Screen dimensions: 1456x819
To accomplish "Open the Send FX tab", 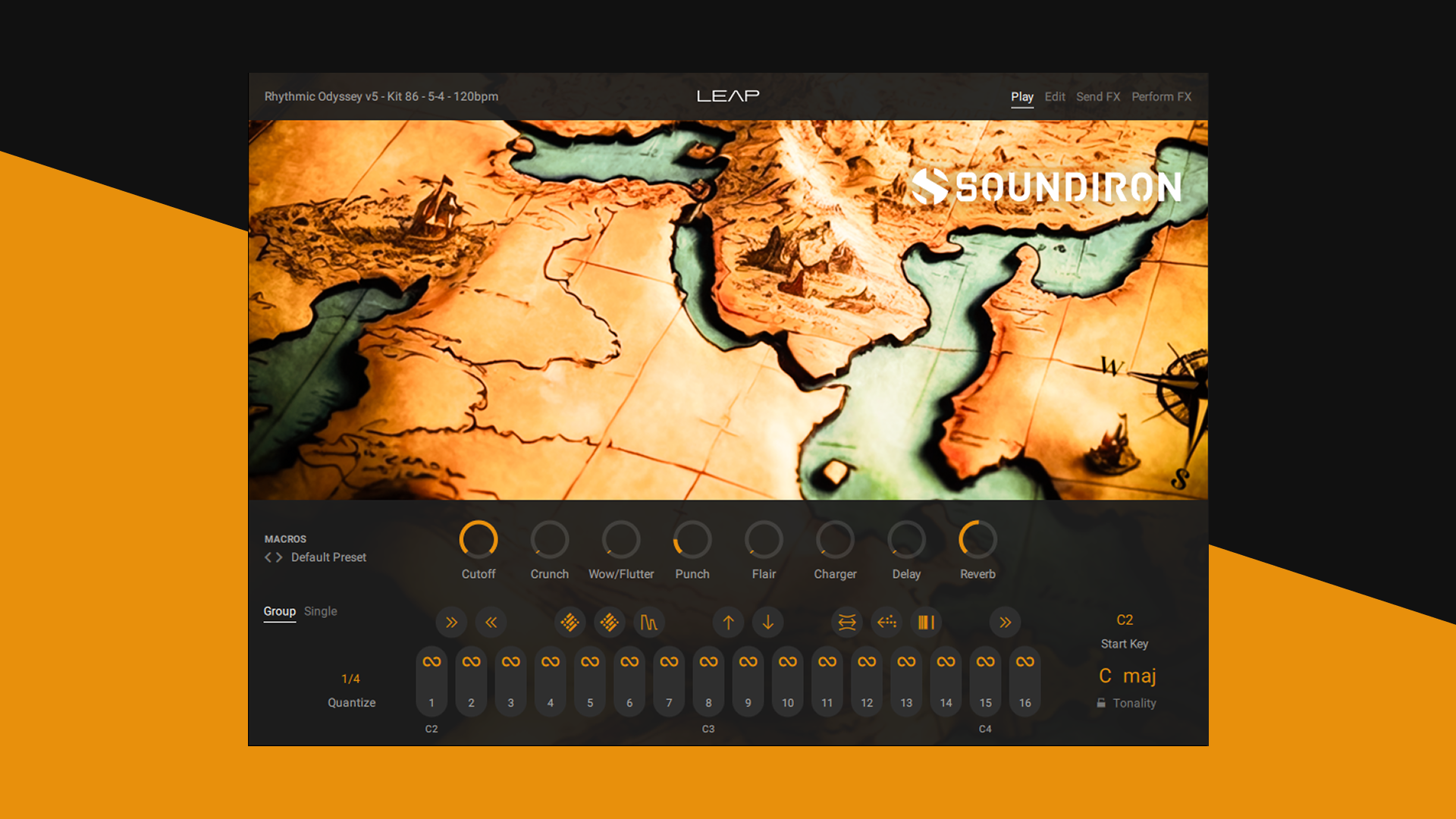I will [x=1097, y=96].
